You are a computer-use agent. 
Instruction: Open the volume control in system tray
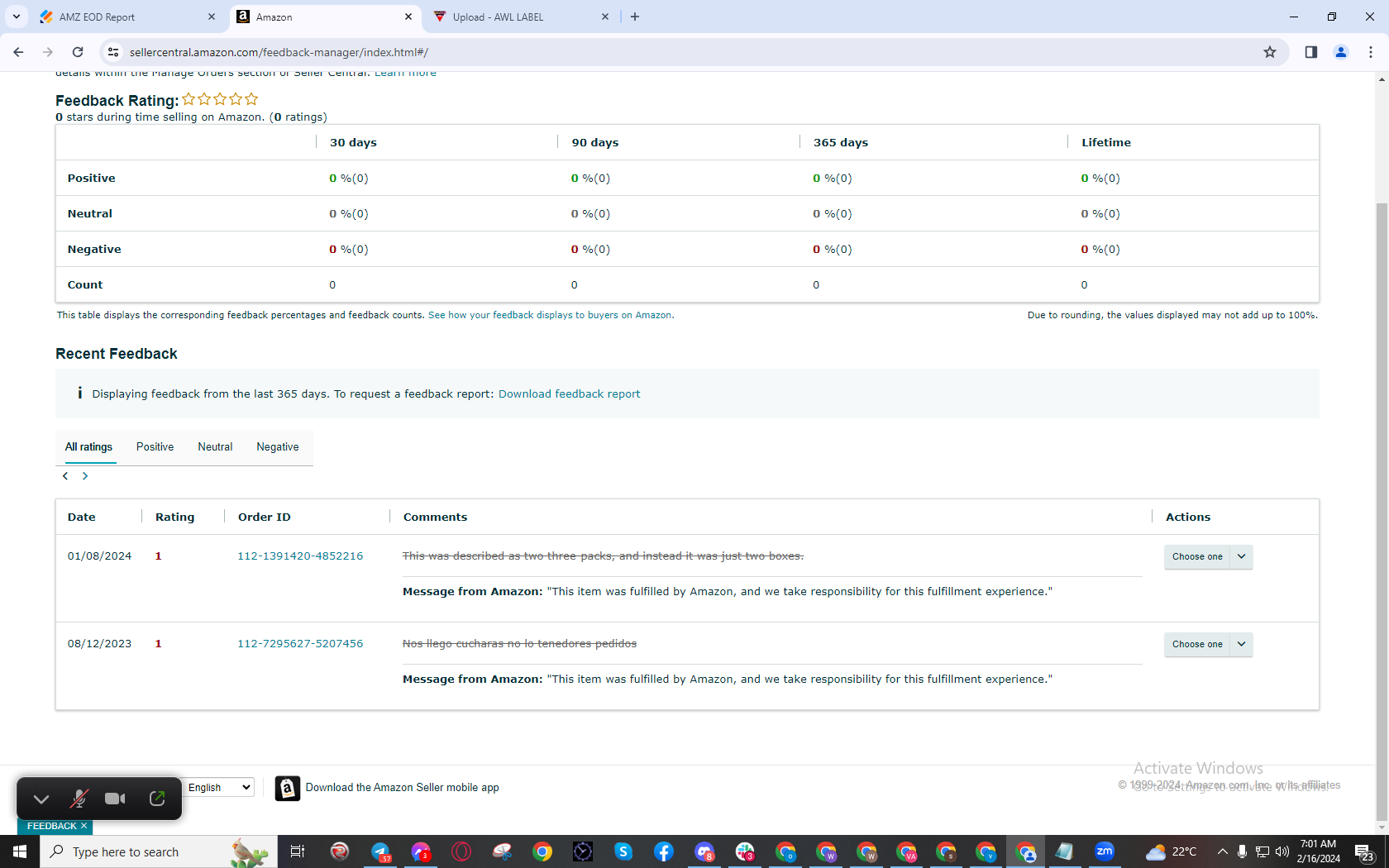pos(1282,851)
